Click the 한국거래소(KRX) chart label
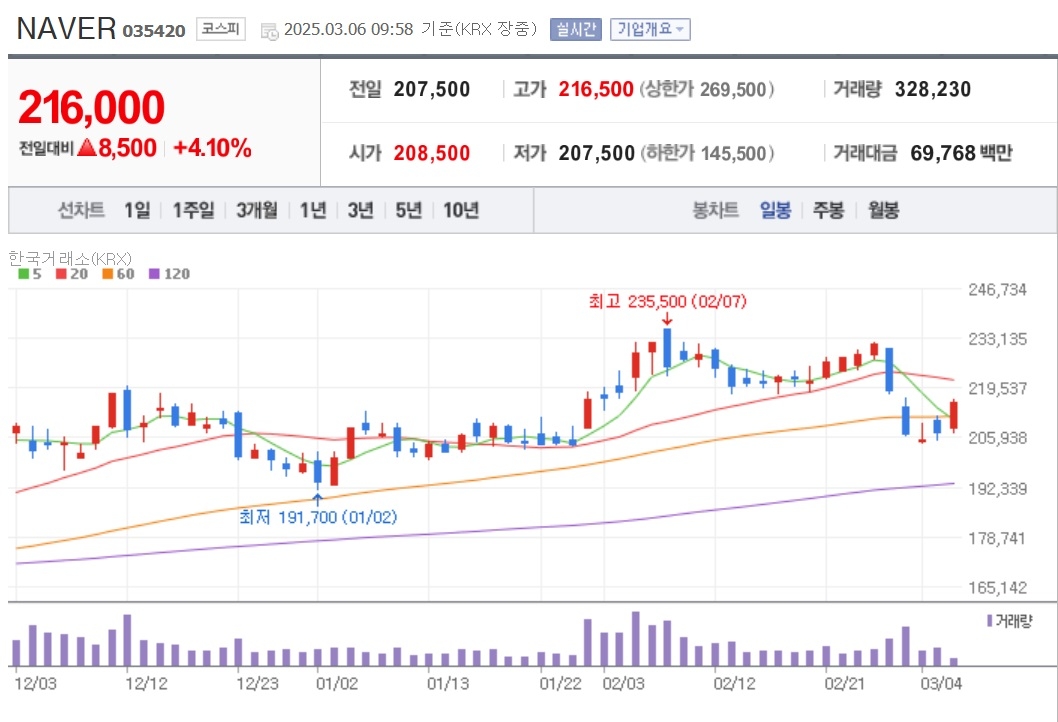1058x722 pixels. [x=70, y=258]
